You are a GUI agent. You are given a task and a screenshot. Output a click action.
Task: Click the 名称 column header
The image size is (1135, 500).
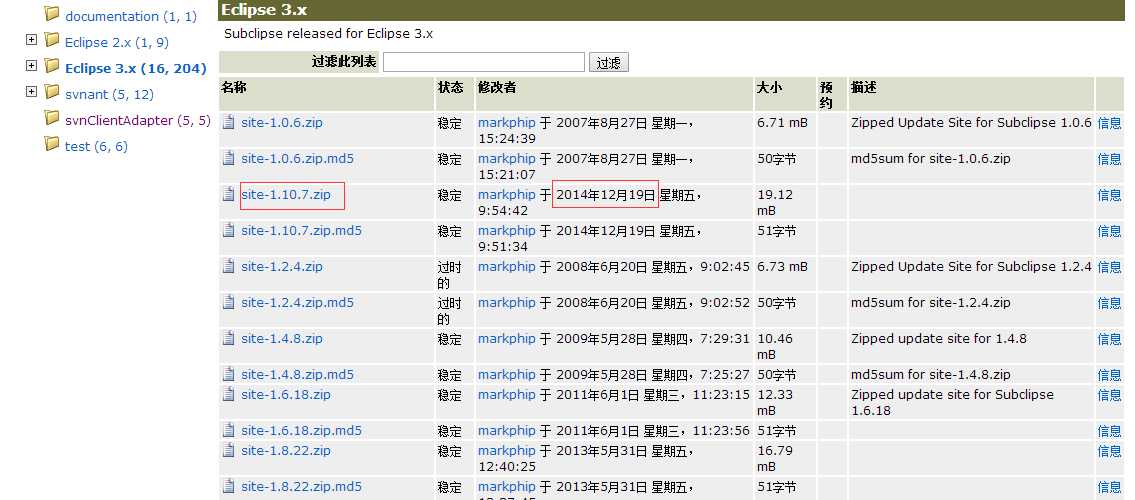pyautogui.click(x=234, y=88)
